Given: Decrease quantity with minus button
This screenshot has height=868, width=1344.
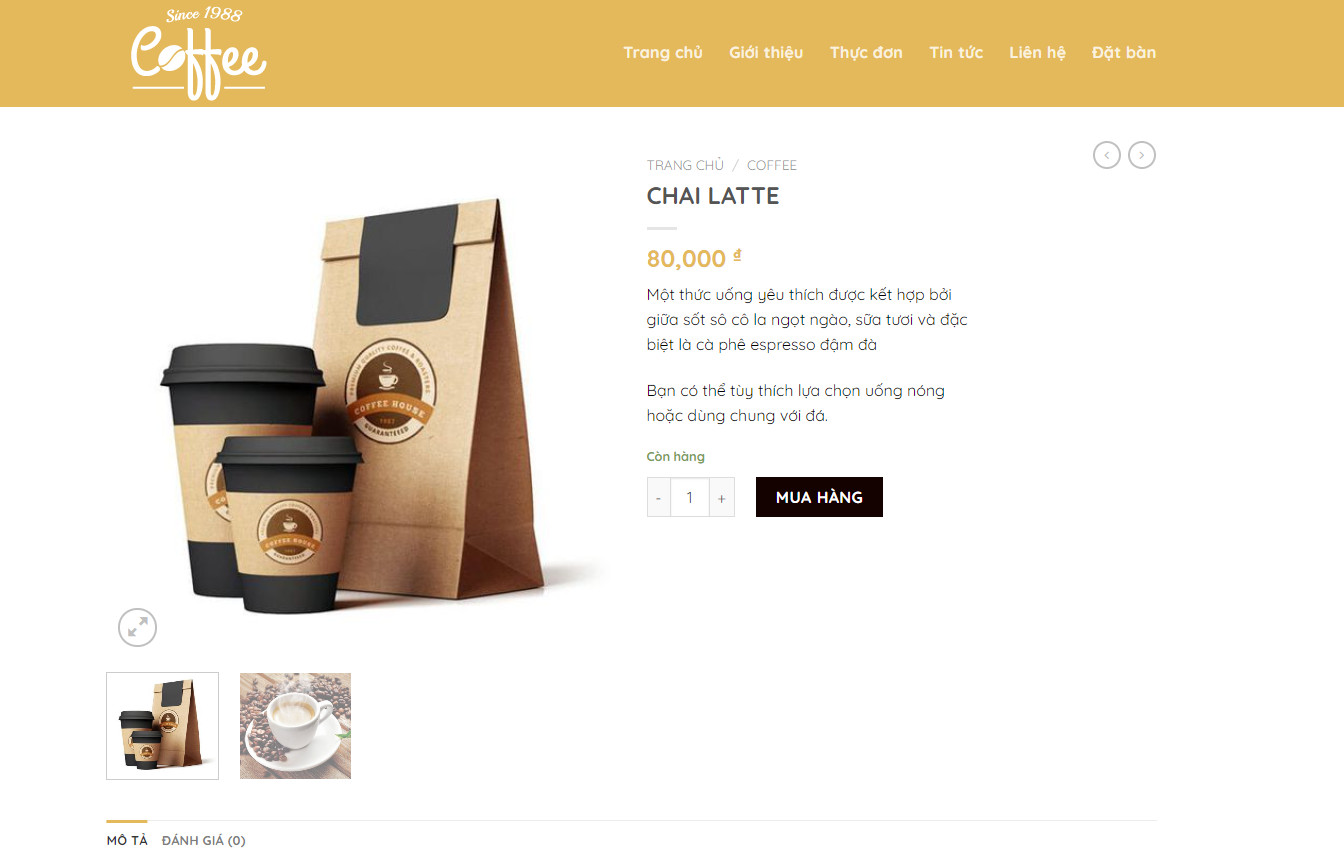Looking at the screenshot, I should pos(658,497).
